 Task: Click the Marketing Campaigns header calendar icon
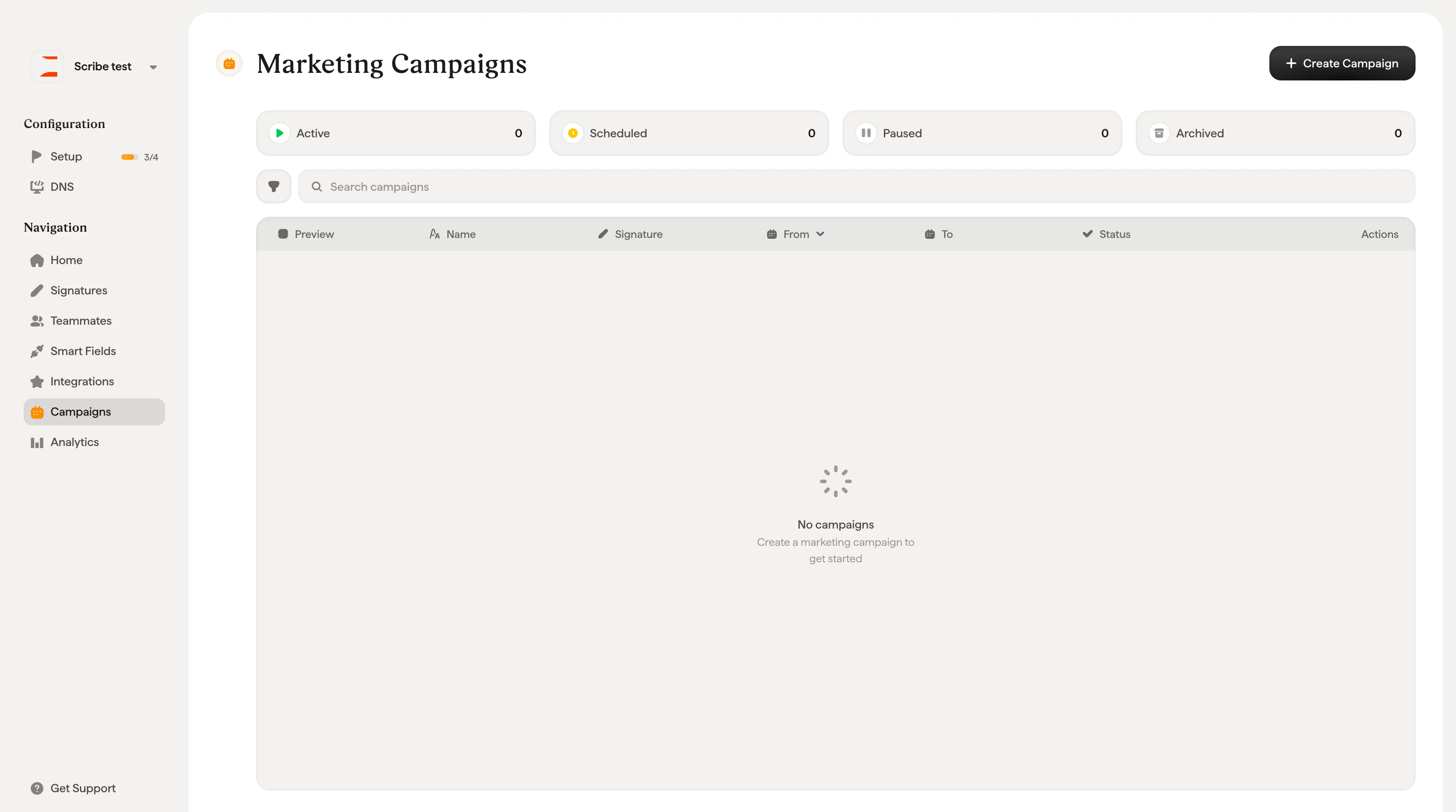[x=229, y=63]
